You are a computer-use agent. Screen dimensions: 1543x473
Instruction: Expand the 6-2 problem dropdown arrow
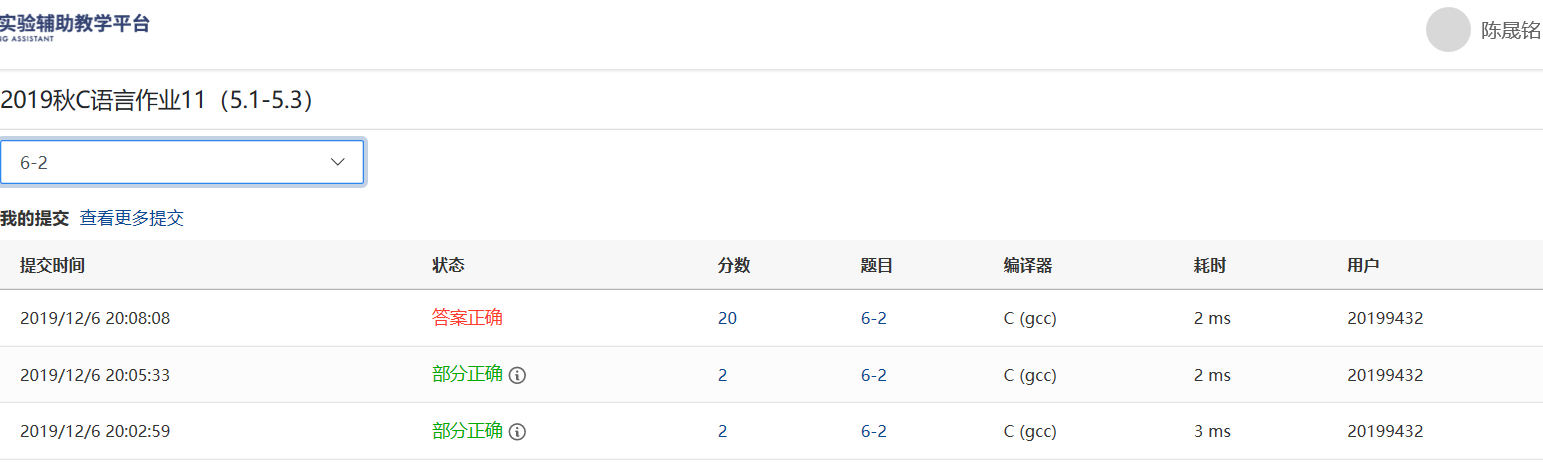[x=338, y=162]
